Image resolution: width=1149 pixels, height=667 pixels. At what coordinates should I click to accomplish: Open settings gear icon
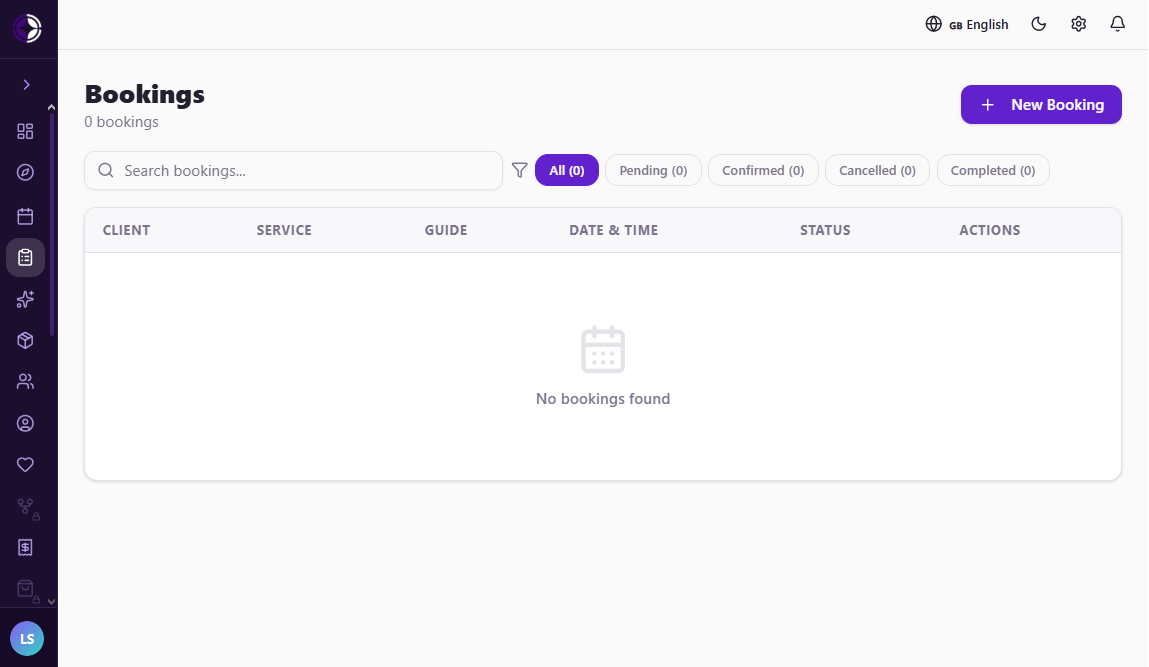1079,24
